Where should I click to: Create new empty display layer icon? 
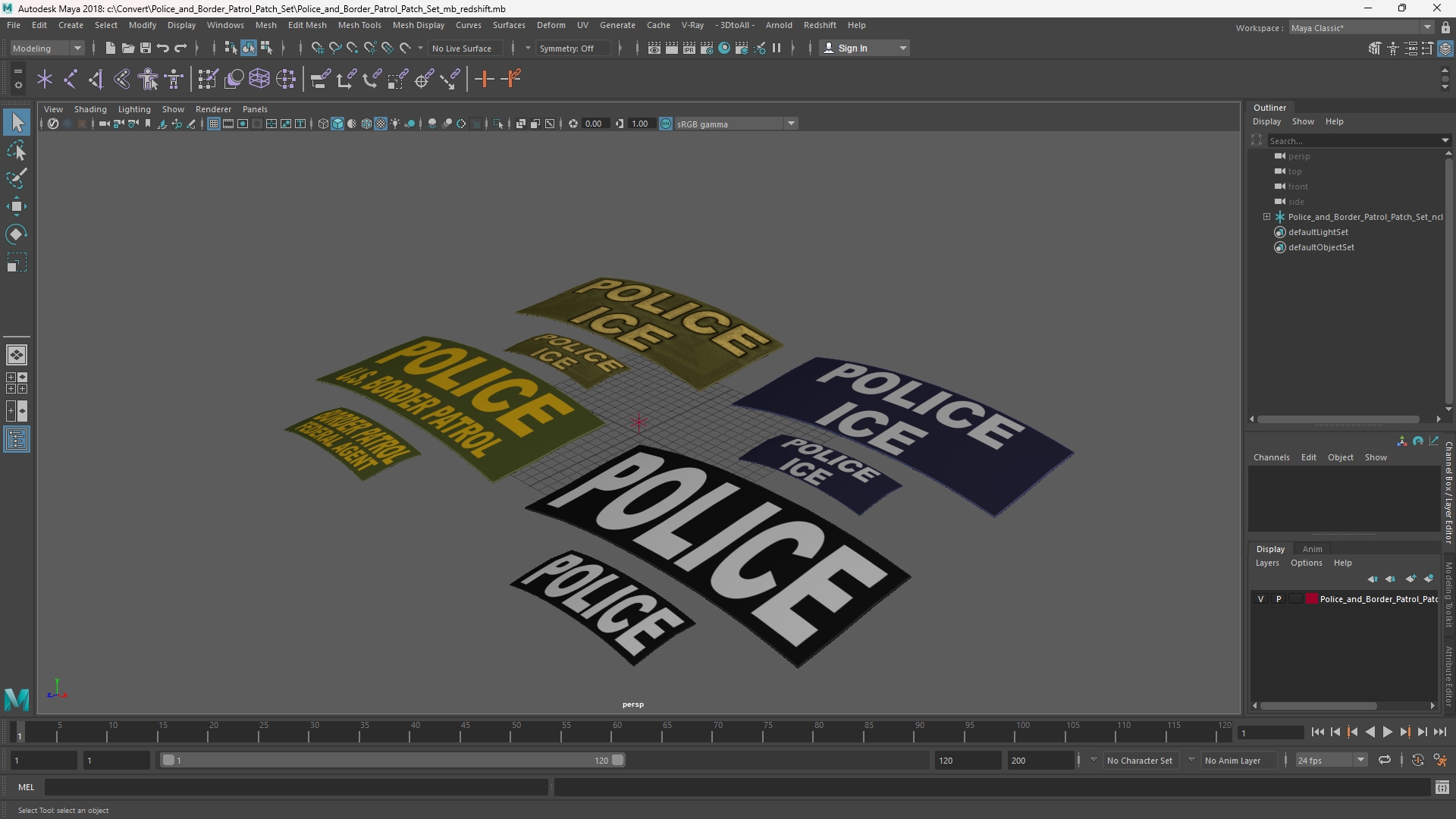(1410, 579)
